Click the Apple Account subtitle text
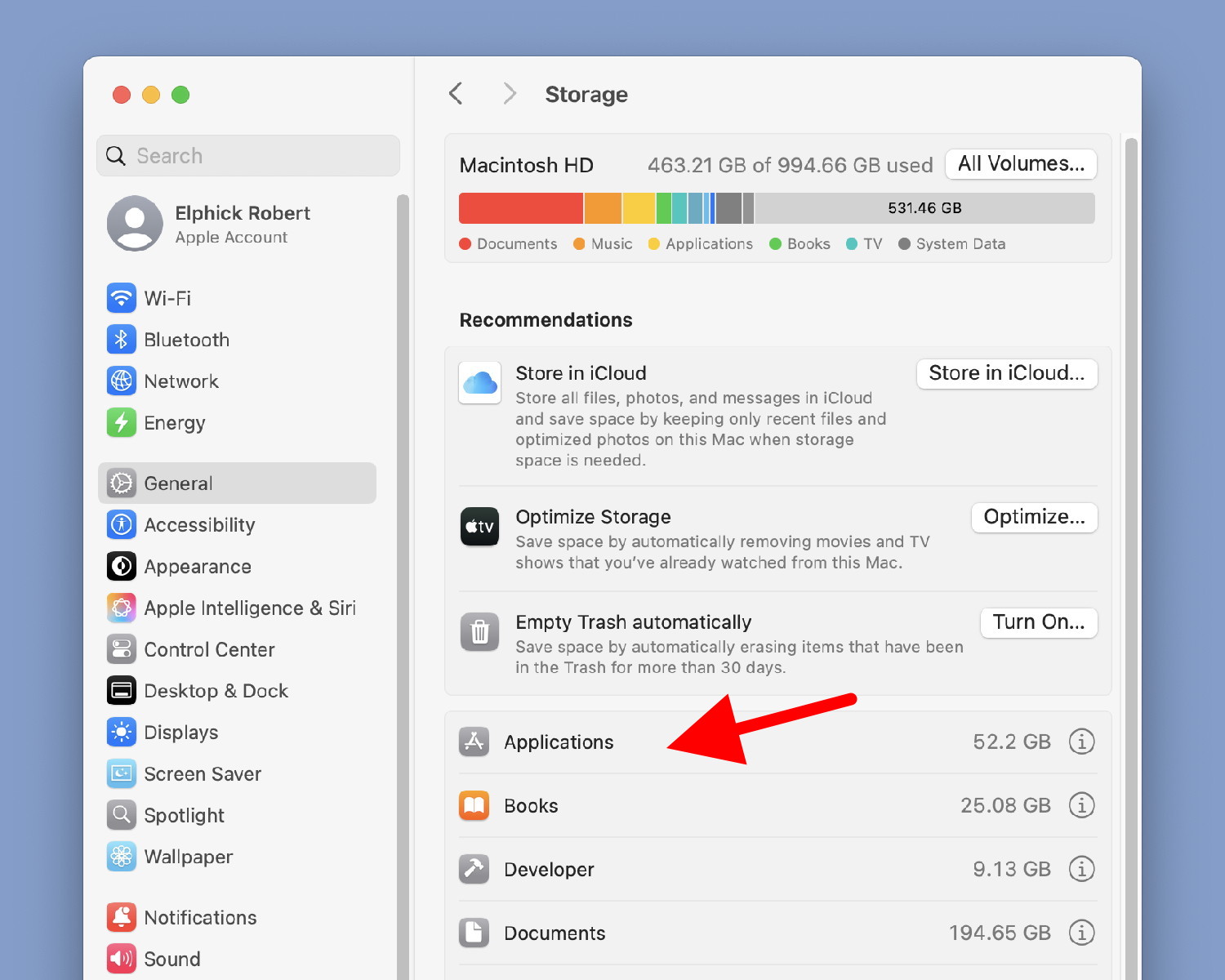This screenshot has height=980, width=1225. [231, 238]
